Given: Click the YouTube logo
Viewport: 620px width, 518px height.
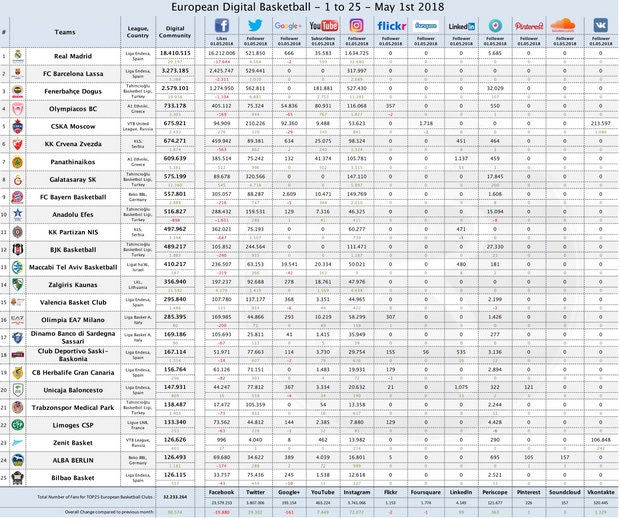Looking at the screenshot, I should pyautogui.click(x=323, y=26).
